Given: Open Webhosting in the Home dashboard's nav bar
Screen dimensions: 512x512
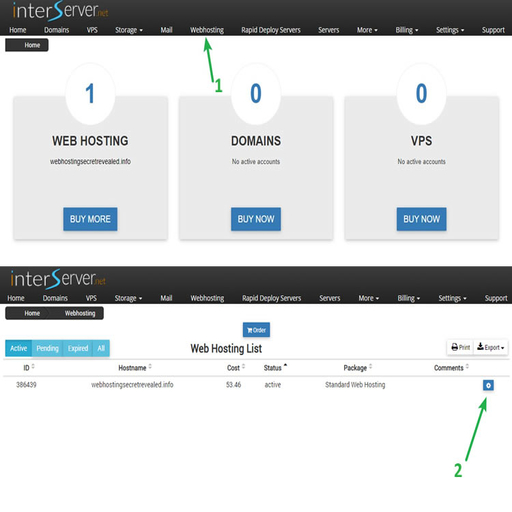Looking at the screenshot, I should coord(207,30).
